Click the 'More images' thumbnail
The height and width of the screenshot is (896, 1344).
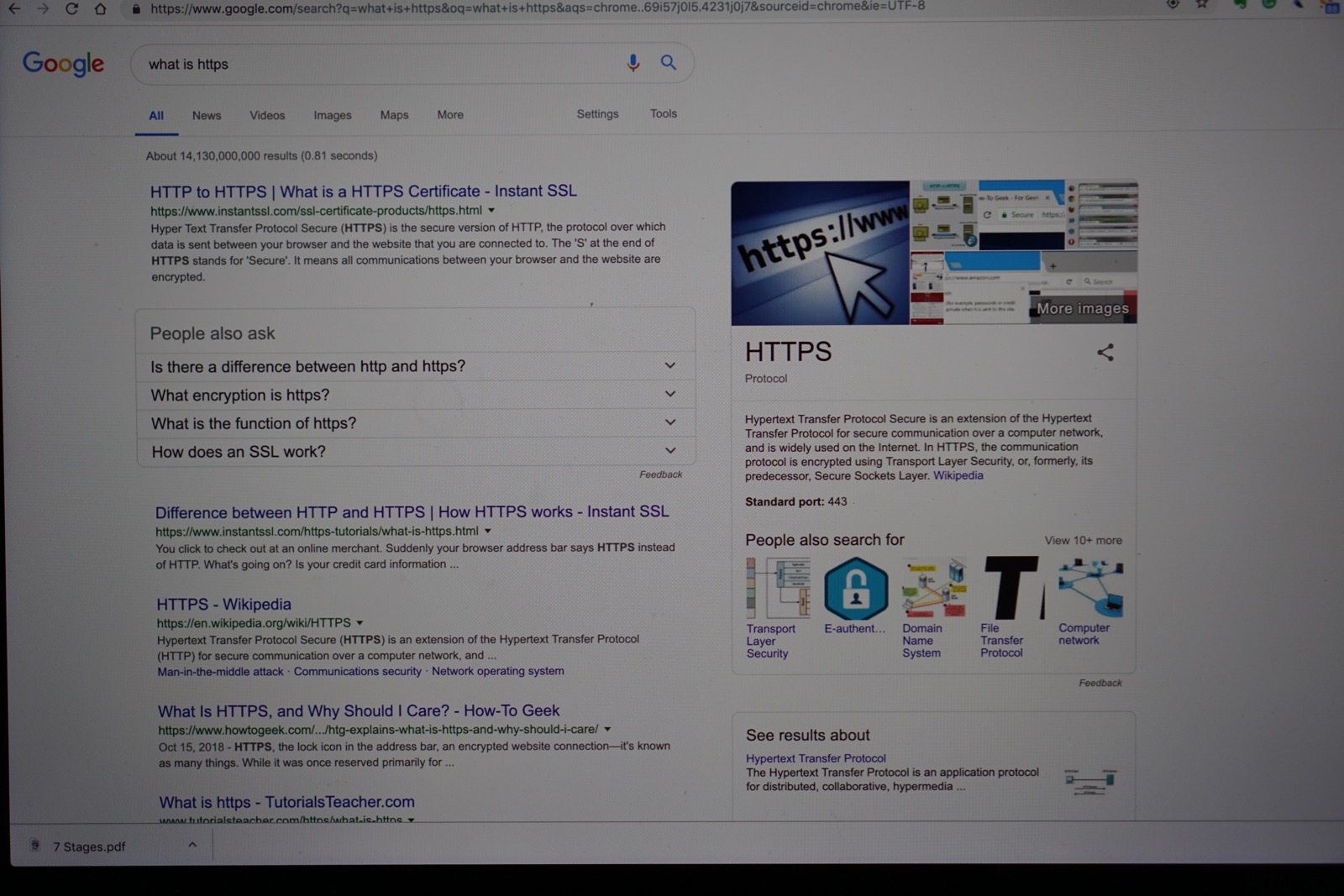(1082, 308)
